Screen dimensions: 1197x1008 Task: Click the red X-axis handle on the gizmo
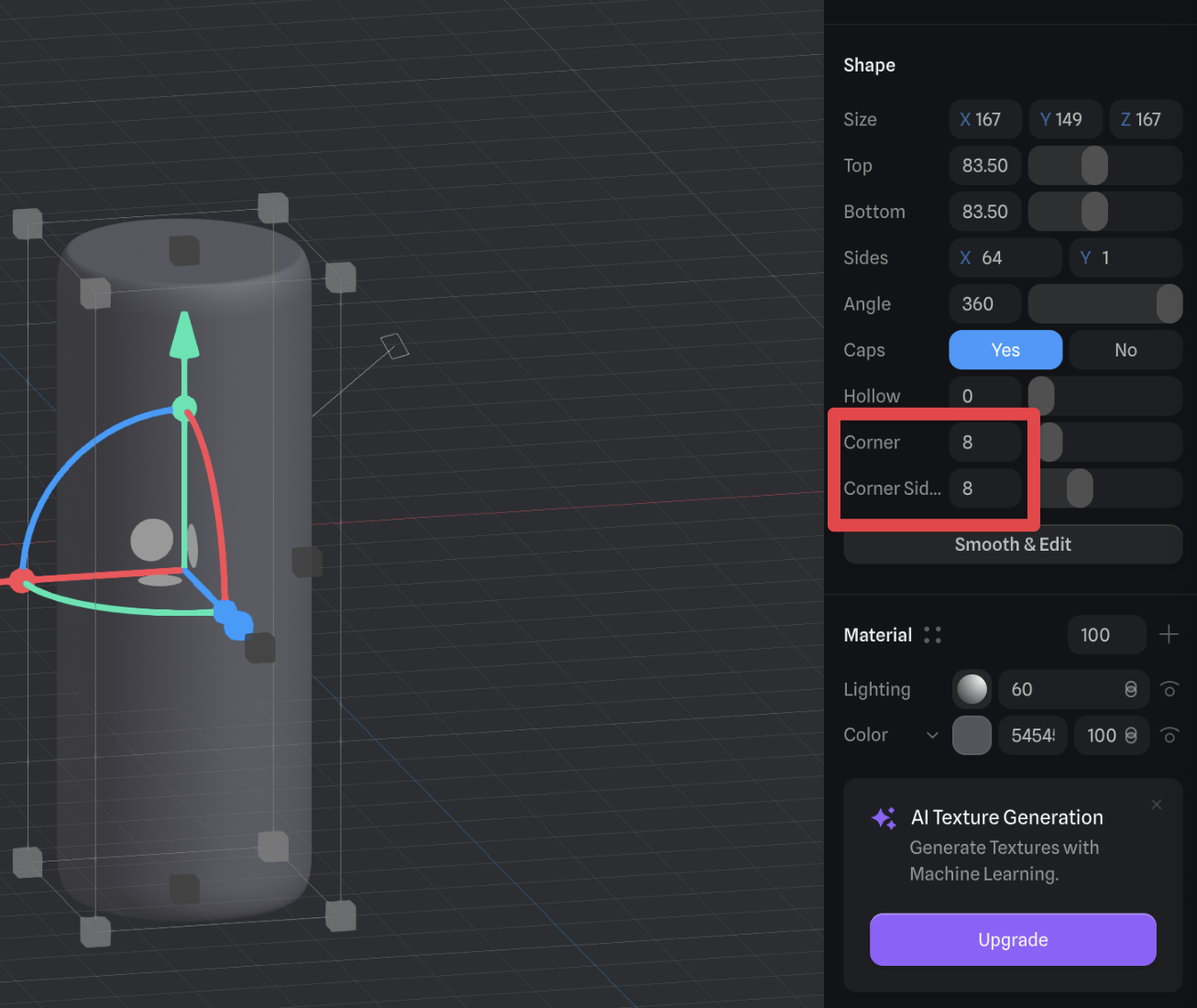pyautogui.click(x=20, y=580)
